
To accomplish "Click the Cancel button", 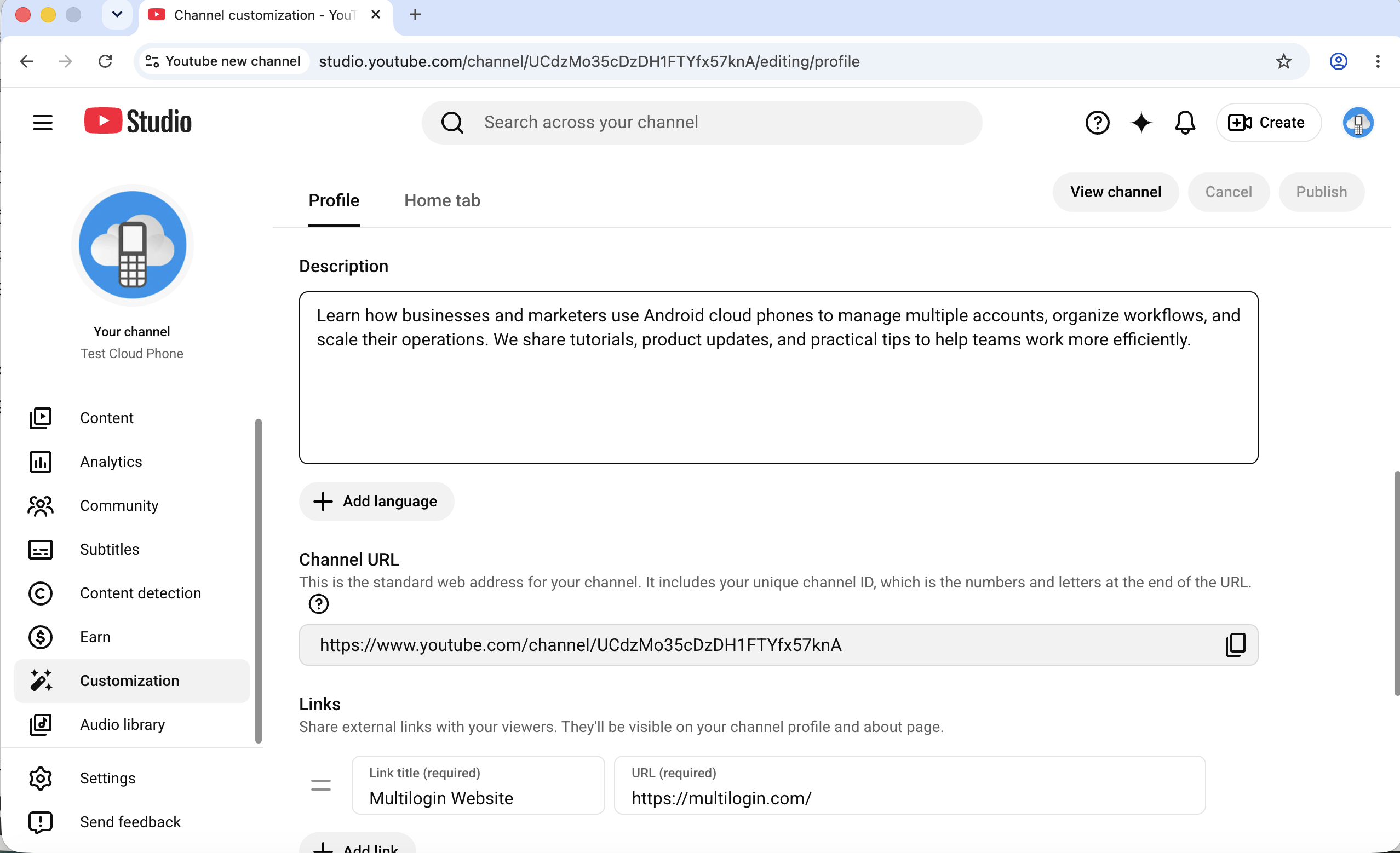I will coord(1229,192).
